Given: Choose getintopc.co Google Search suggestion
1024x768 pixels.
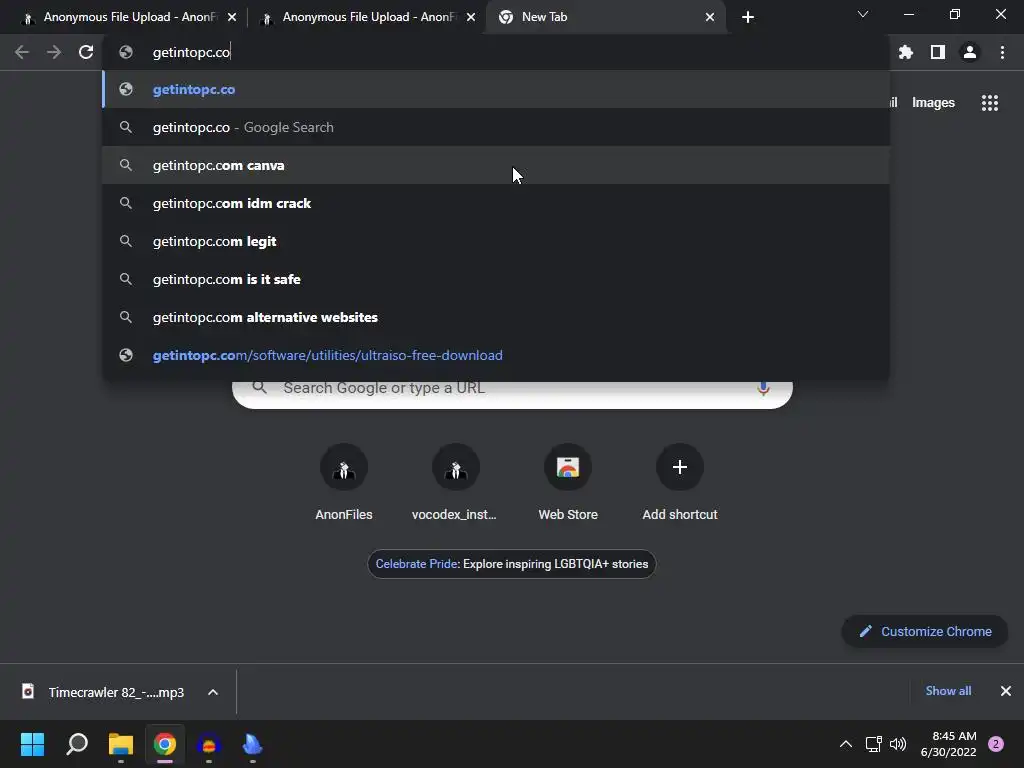Looking at the screenshot, I should click(x=496, y=127).
